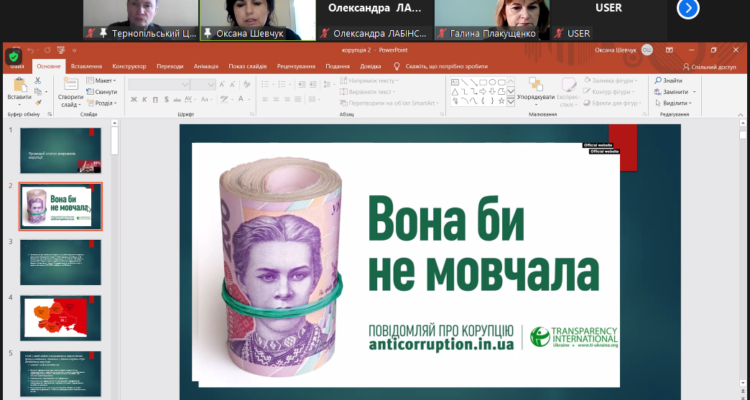Screen dimensions: 750x400
Task: Click the increase indent icon
Action: coord(313,85)
